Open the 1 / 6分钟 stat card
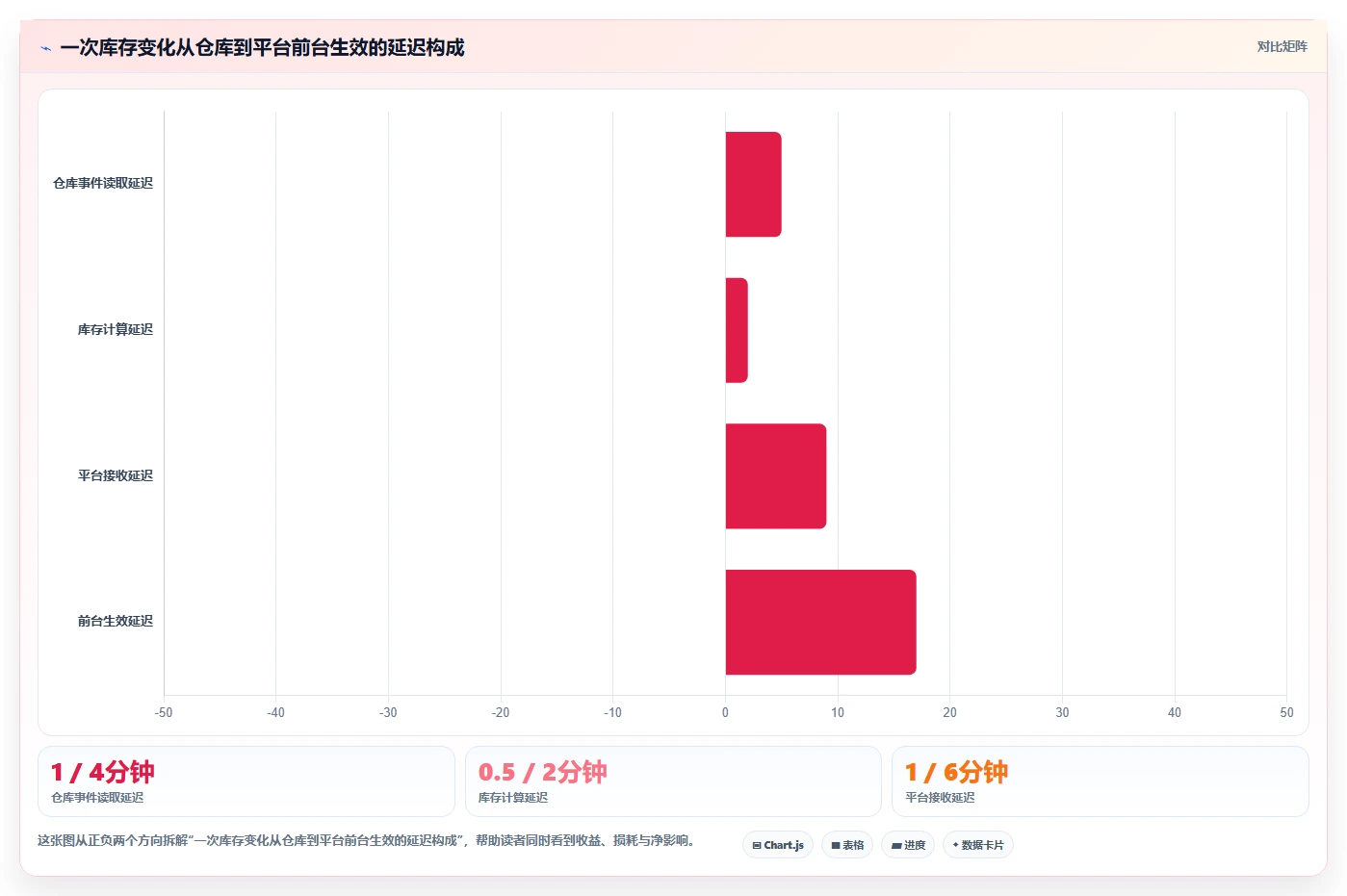 point(1101,781)
